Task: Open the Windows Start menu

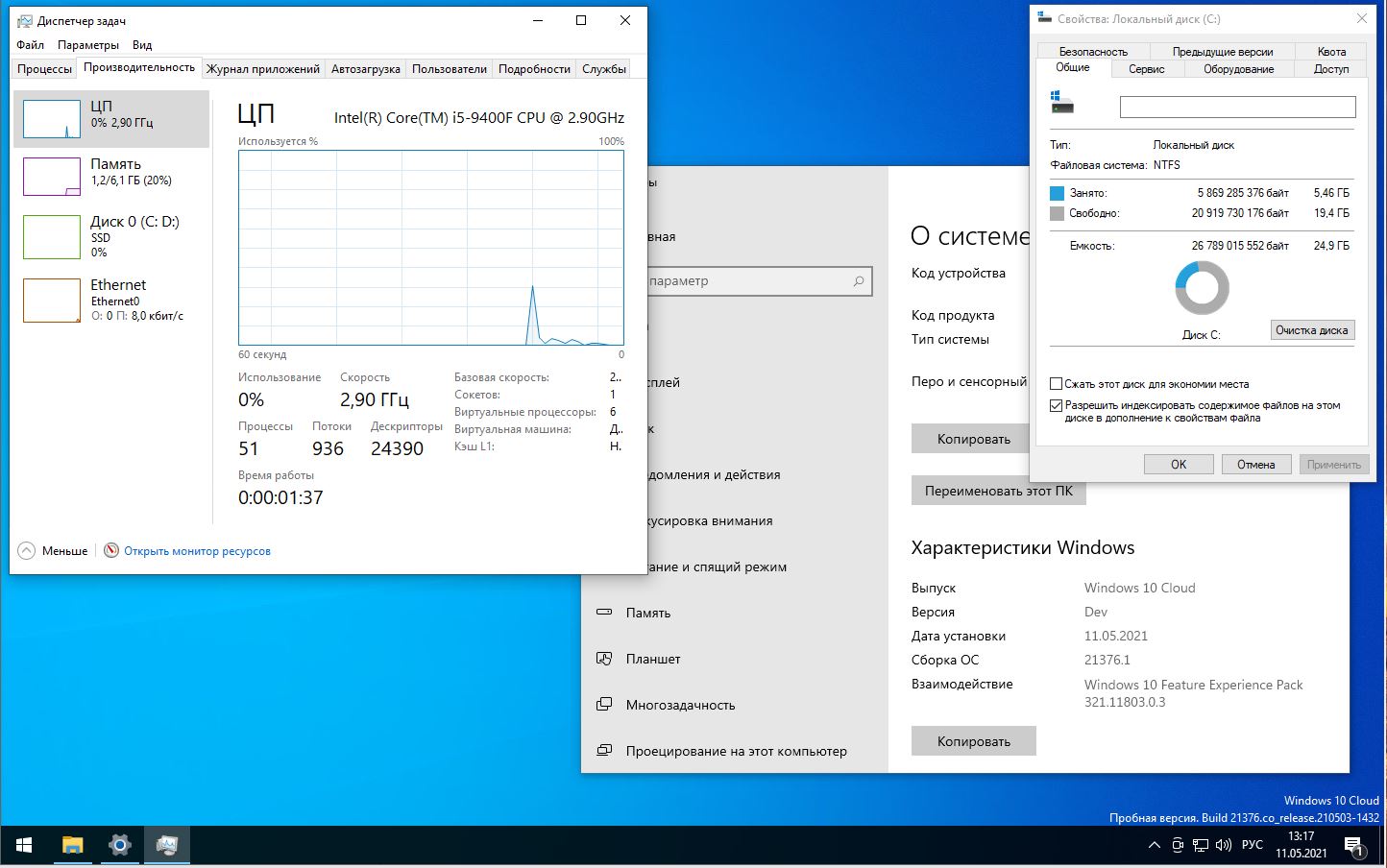Action: (24, 845)
